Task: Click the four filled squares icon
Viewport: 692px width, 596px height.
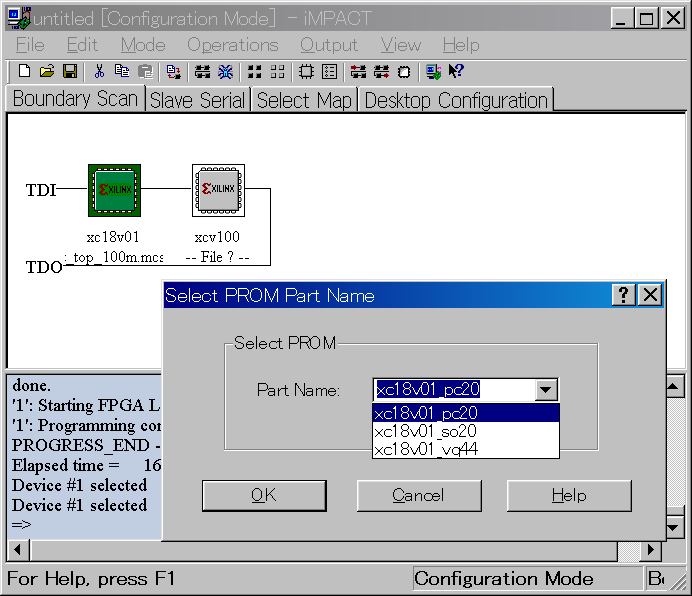Action: (x=255, y=72)
